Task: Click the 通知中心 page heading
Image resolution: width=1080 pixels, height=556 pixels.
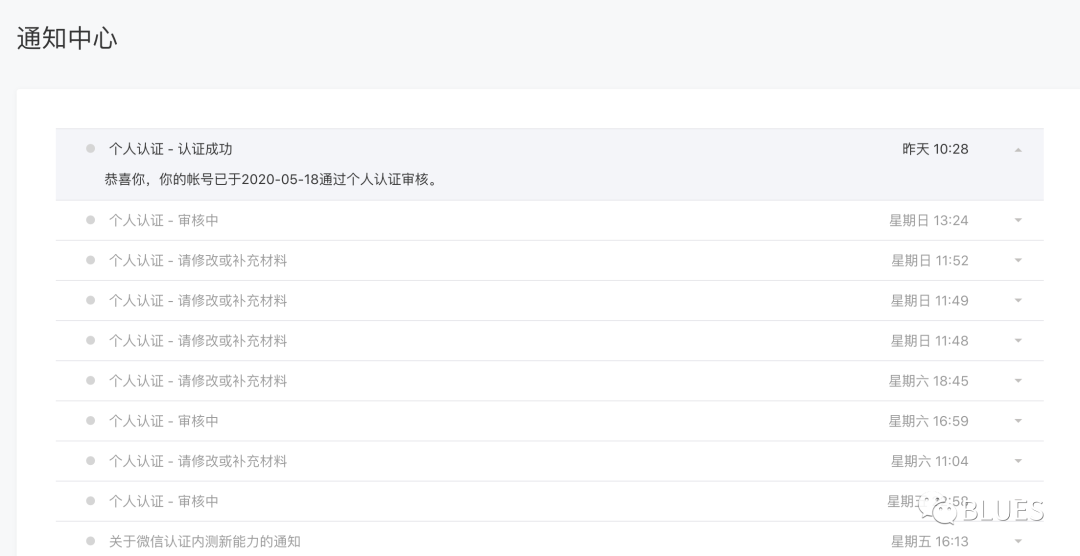Action: [x=67, y=39]
